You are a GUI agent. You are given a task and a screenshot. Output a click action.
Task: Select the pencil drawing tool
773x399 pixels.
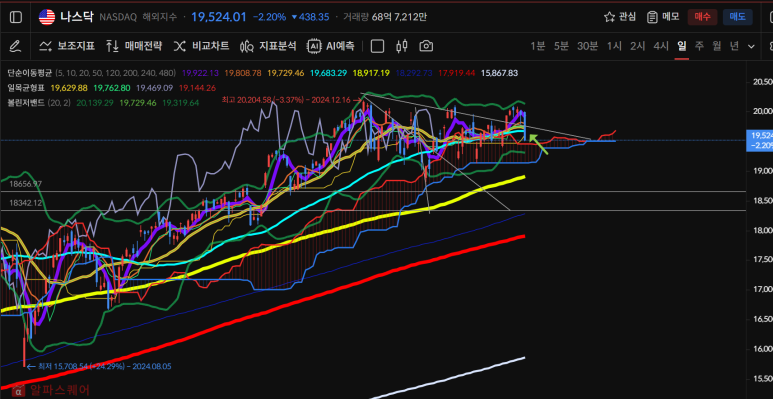(15, 46)
